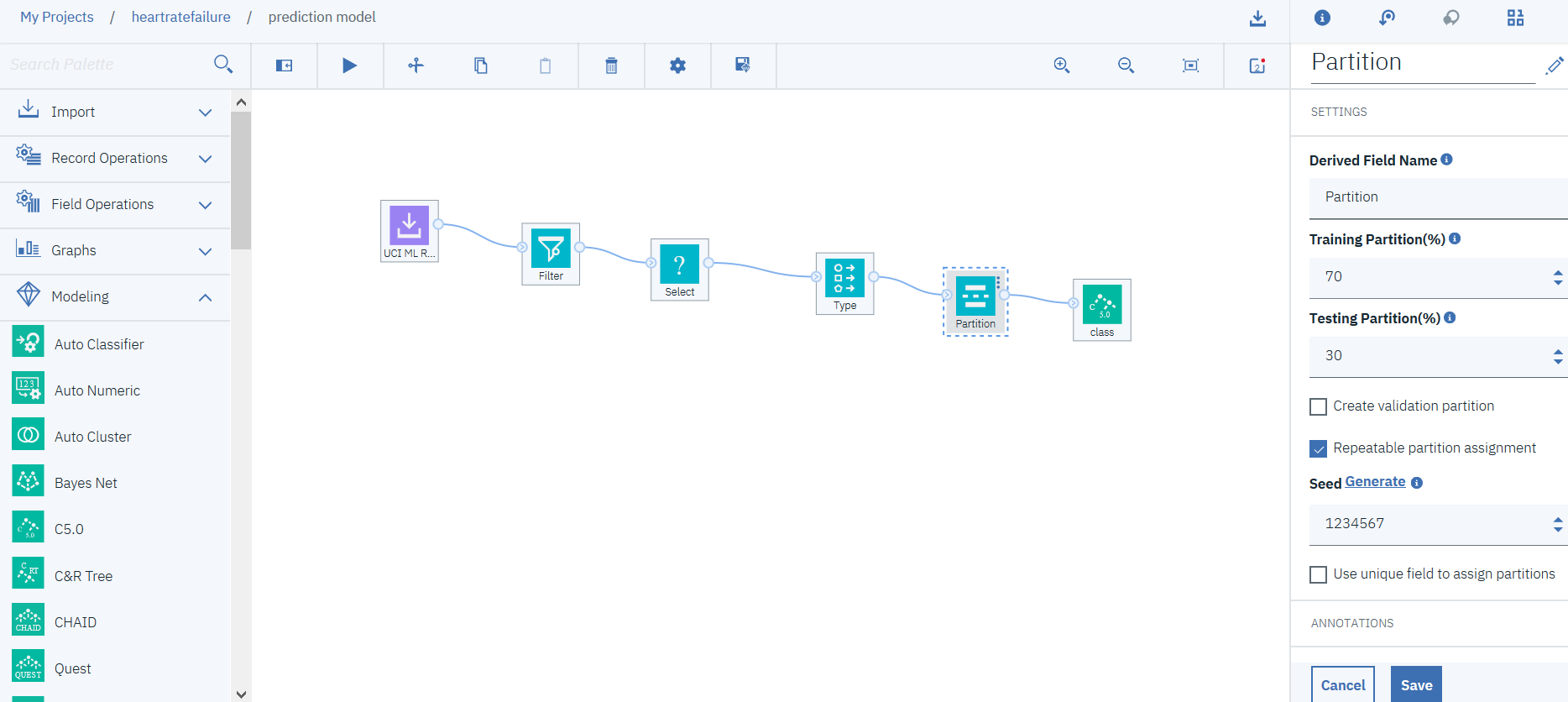Click the Save button
The height and width of the screenshot is (702, 1568).
(x=1417, y=684)
